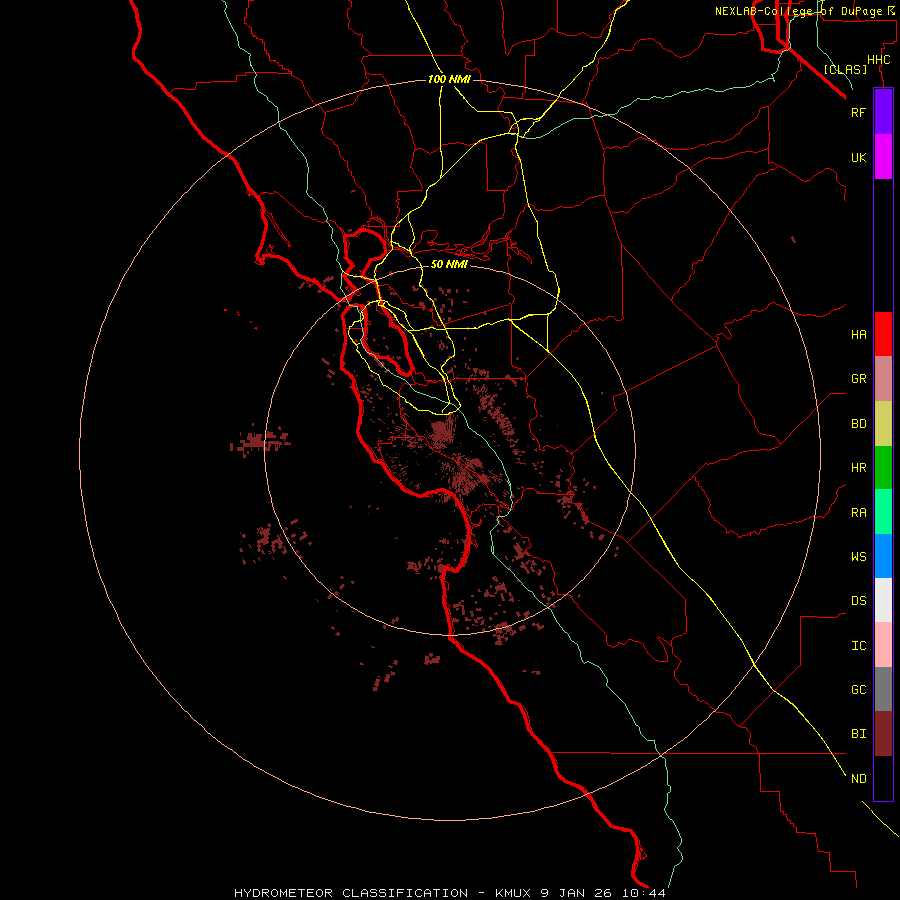Click the white DS legend color swatch
This screenshot has height=900, width=900.
click(883, 600)
